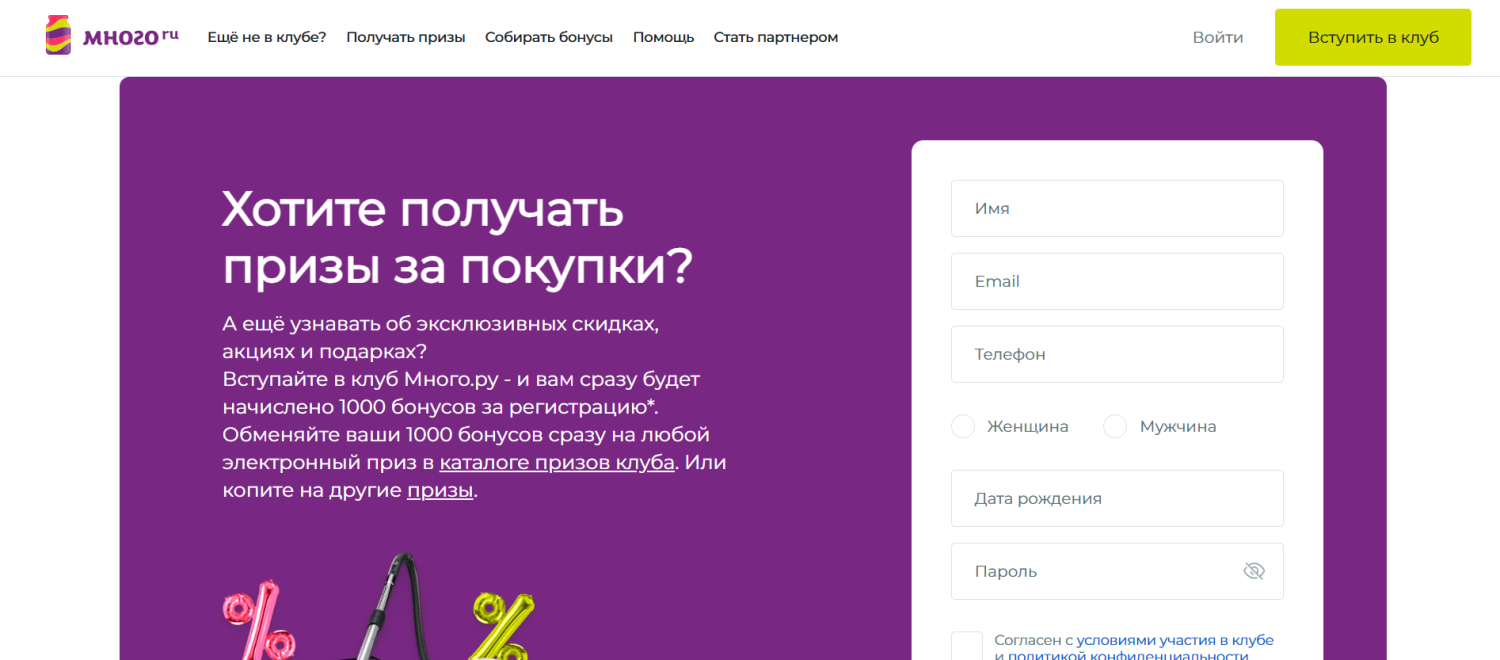Open the Дата рождения field

[x=1116, y=499]
